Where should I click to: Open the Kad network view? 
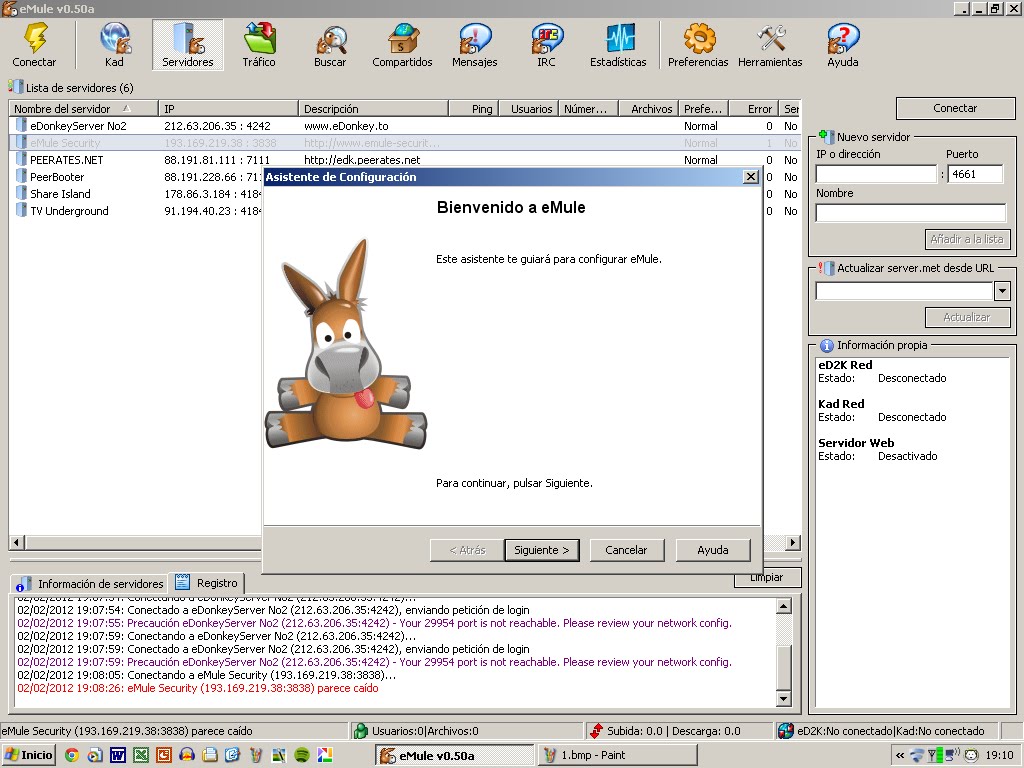pos(114,44)
